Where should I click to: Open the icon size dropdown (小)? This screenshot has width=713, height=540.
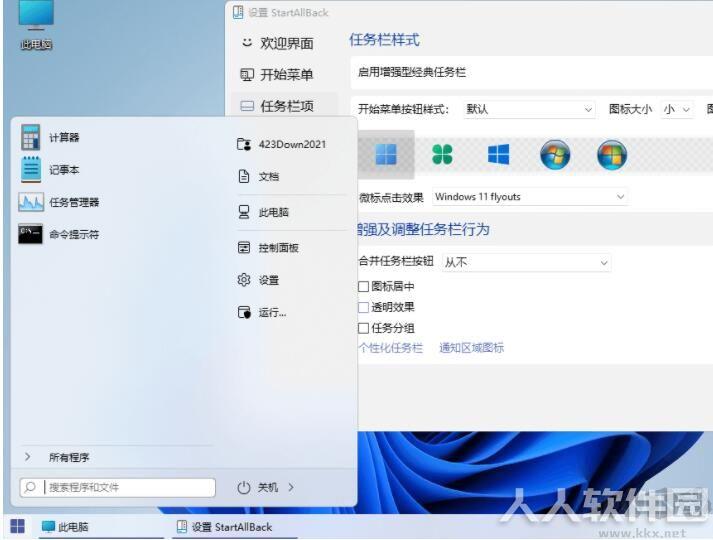point(677,109)
